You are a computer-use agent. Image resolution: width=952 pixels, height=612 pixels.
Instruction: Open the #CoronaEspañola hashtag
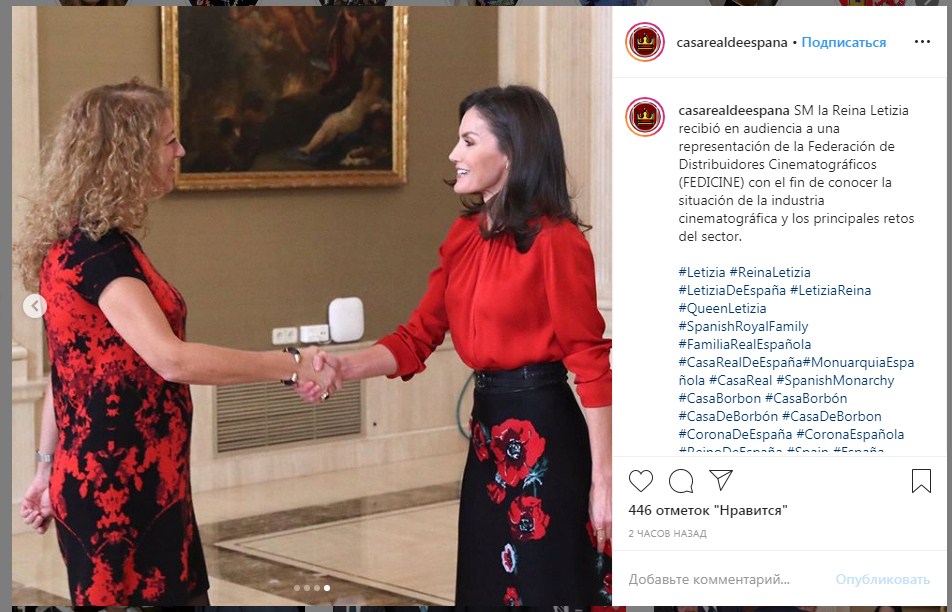(x=850, y=435)
